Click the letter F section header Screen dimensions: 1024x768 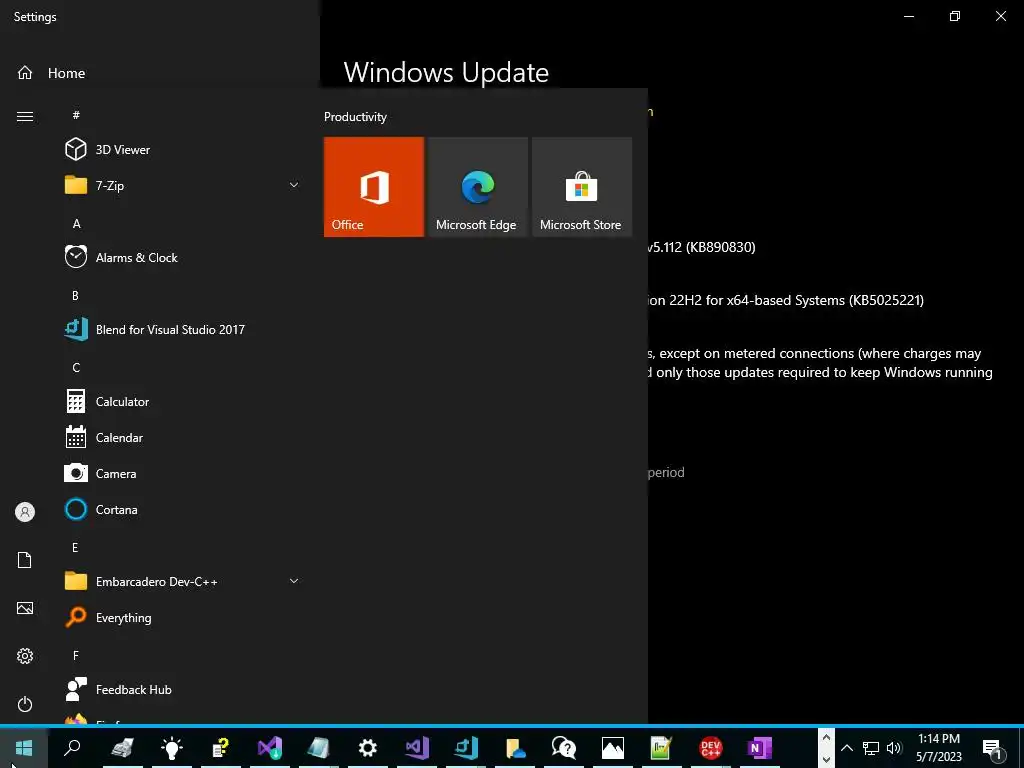coord(76,655)
